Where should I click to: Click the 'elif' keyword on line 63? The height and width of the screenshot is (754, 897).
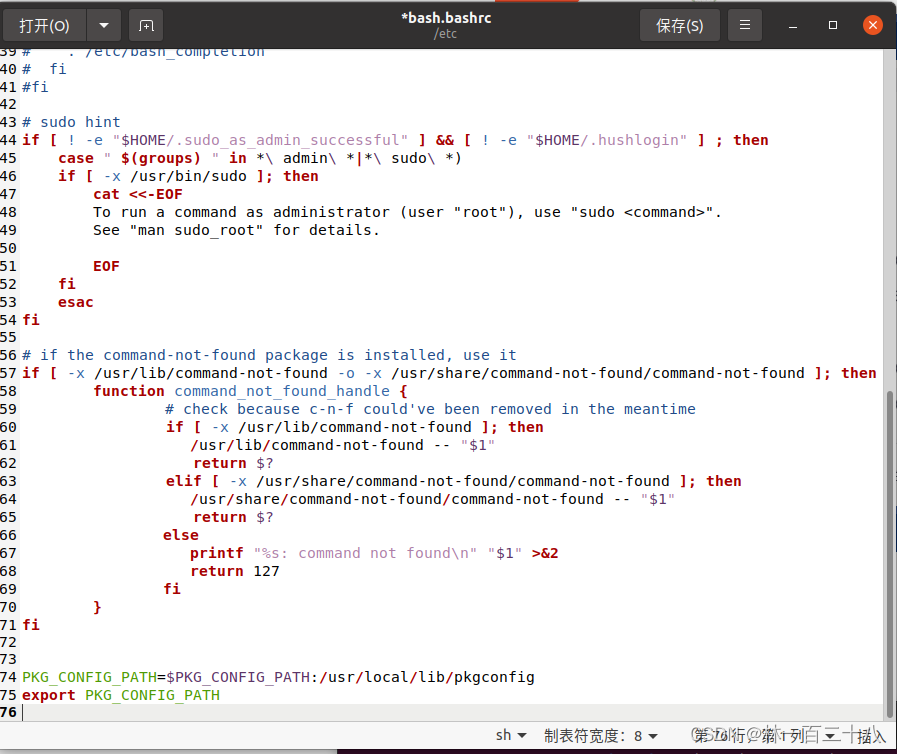184,481
